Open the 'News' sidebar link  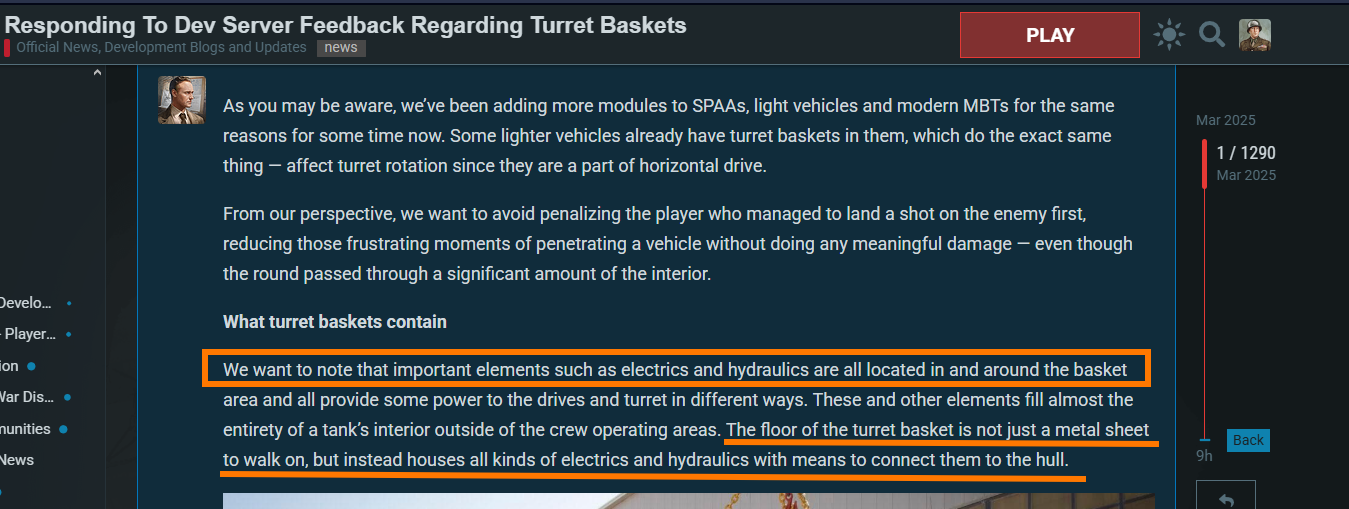[17, 460]
